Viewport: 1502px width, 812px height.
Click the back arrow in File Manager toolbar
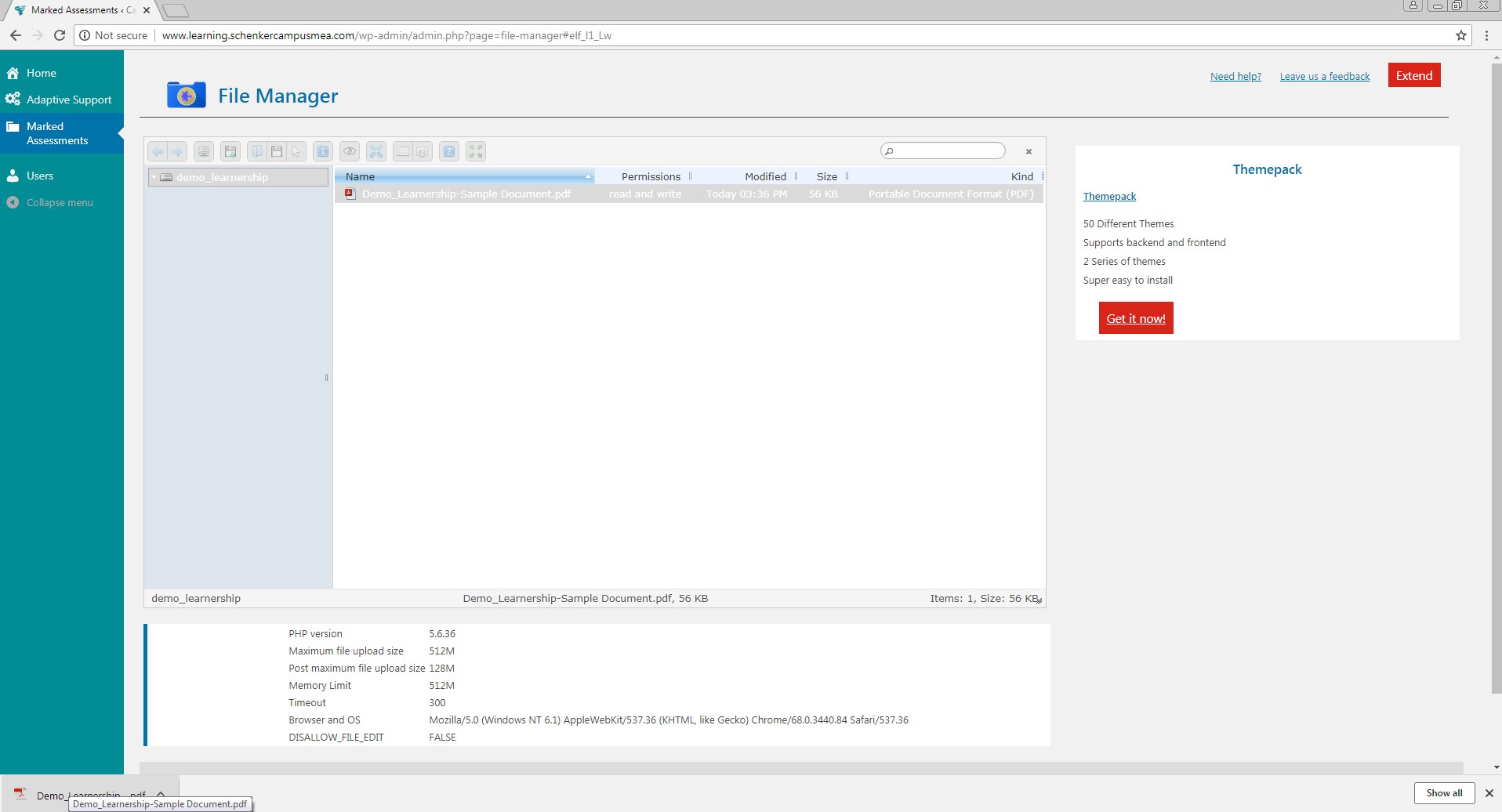[158, 151]
